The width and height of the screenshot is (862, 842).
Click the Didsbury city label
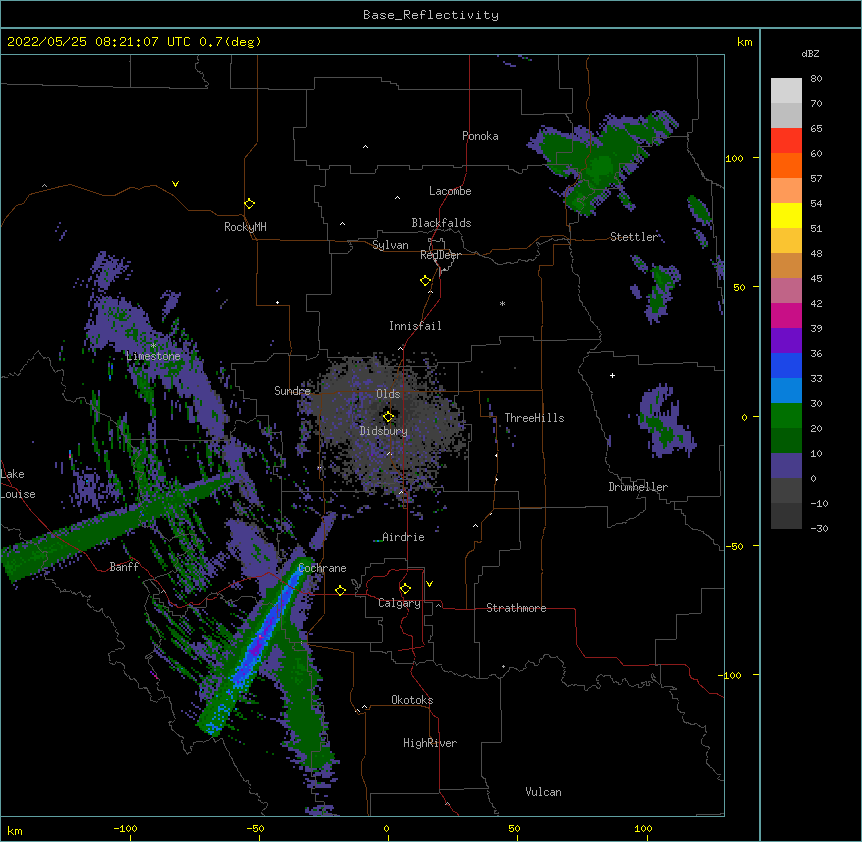click(384, 431)
